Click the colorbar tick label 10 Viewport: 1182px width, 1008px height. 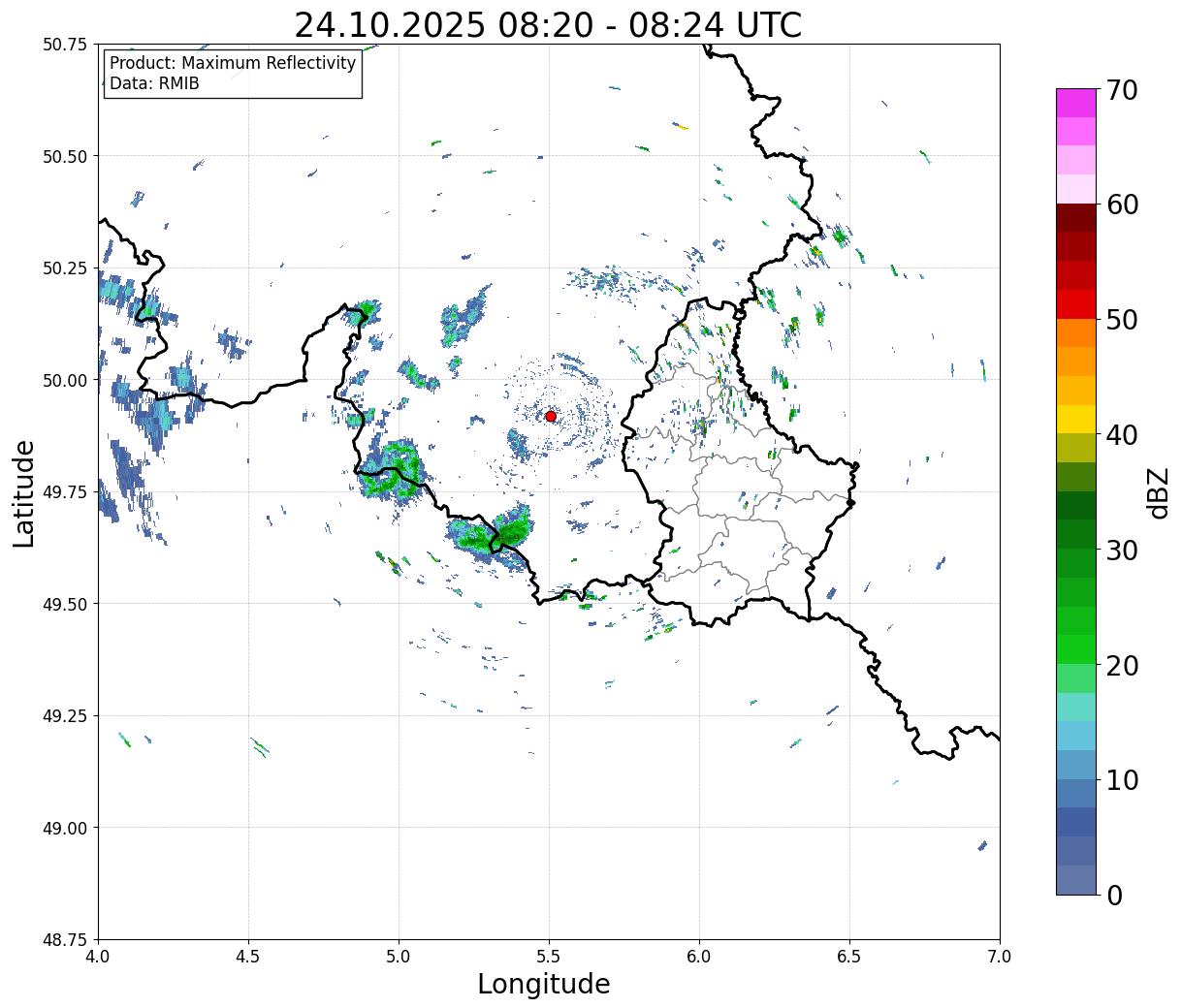(x=1121, y=780)
